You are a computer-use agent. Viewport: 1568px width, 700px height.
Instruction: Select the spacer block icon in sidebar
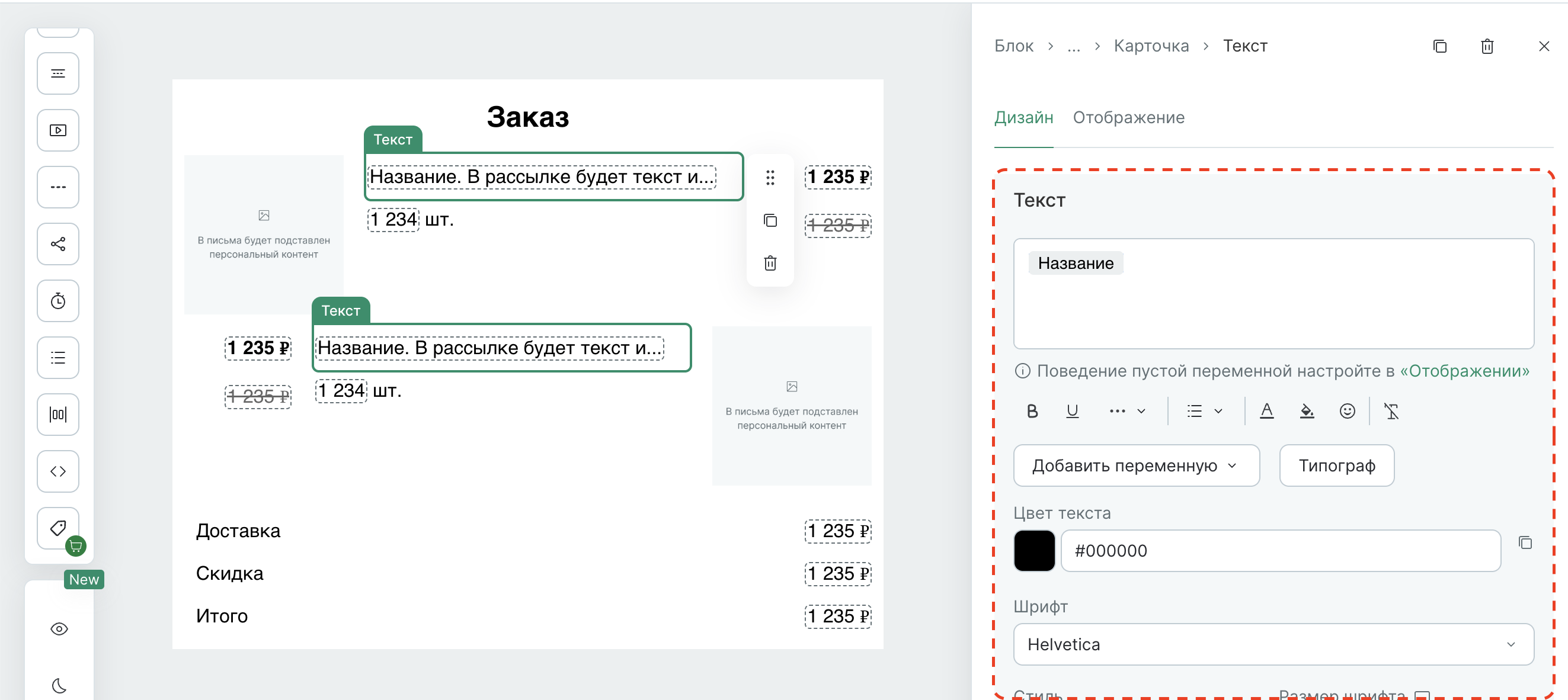tap(58, 73)
